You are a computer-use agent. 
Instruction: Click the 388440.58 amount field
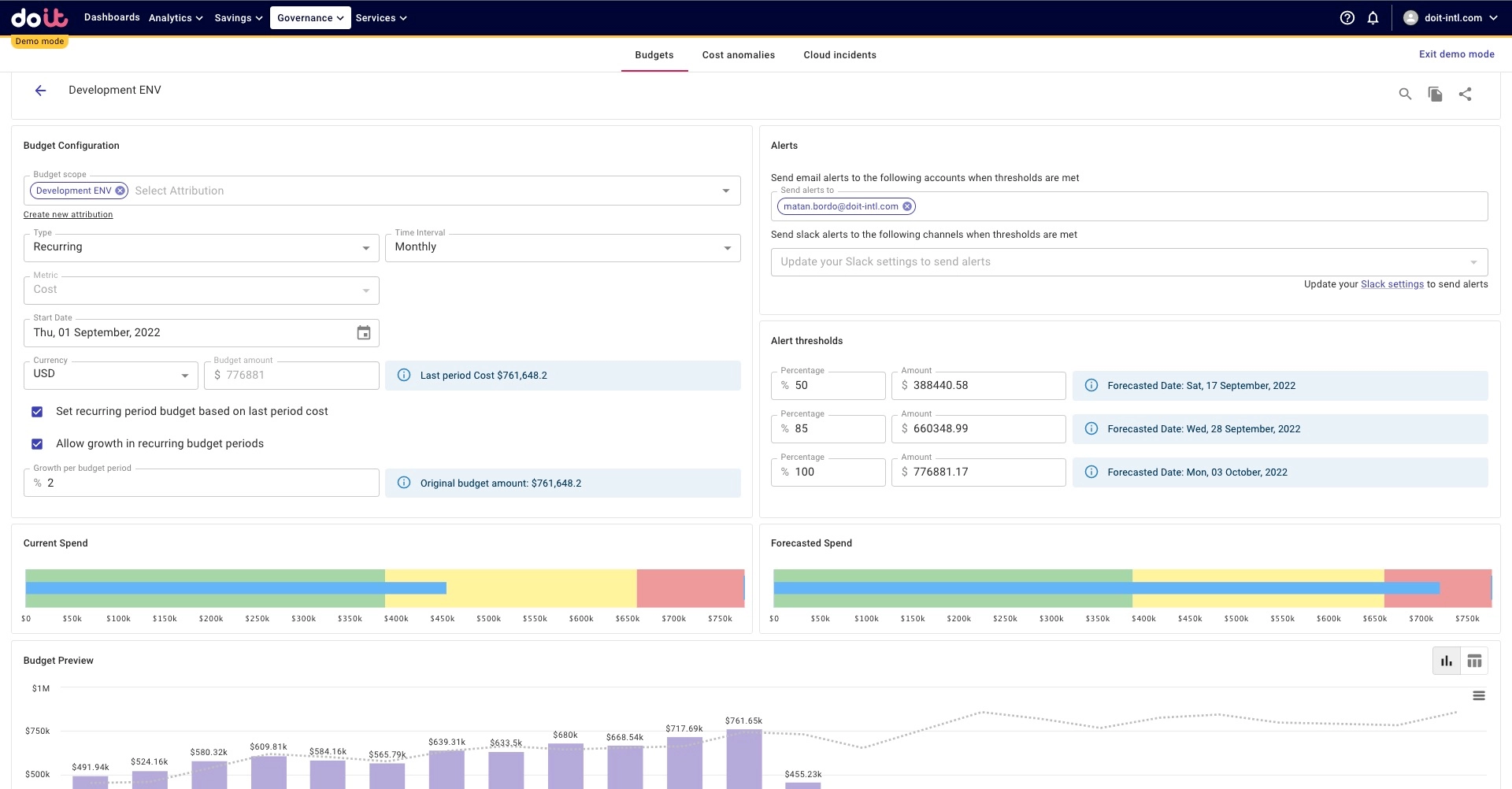pos(979,386)
